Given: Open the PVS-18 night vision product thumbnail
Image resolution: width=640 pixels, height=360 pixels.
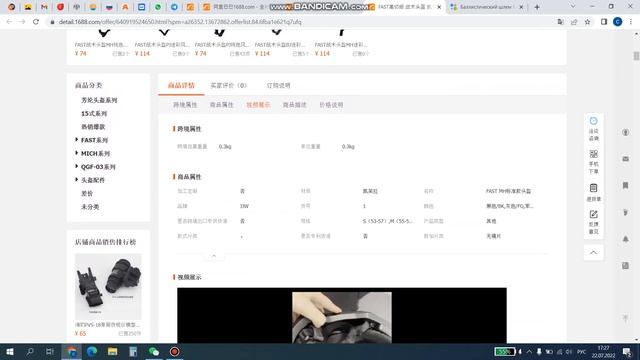Looking at the screenshot, I should (x=108, y=287).
